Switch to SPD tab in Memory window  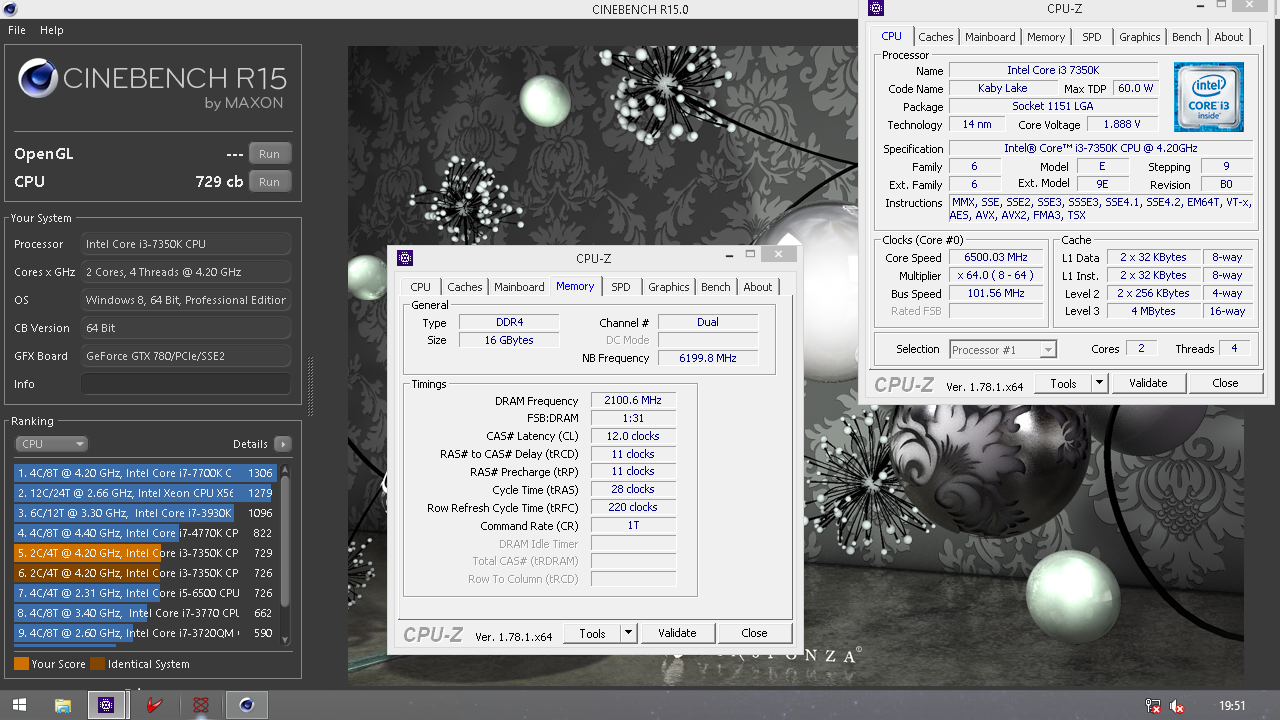(x=621, y=287)
